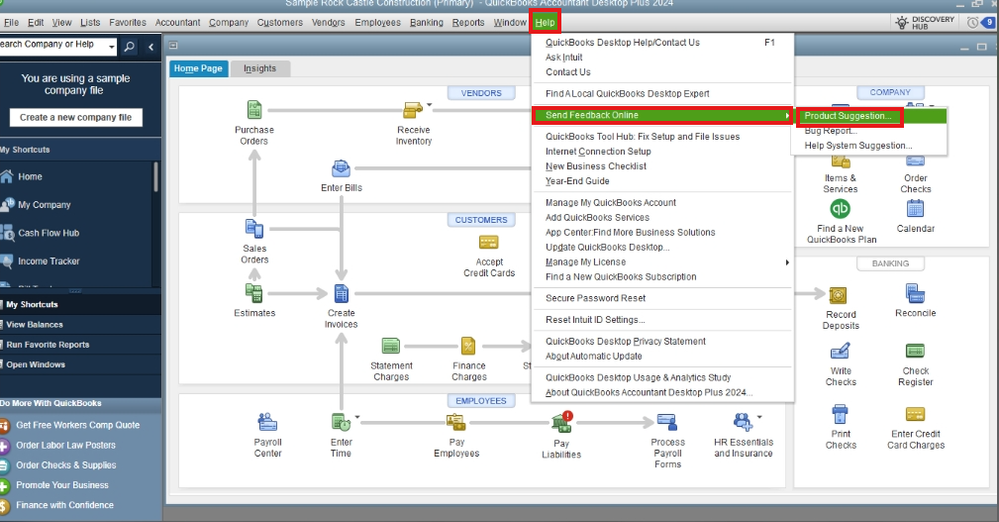Open the Payroll Center icon

coord(268,422)
